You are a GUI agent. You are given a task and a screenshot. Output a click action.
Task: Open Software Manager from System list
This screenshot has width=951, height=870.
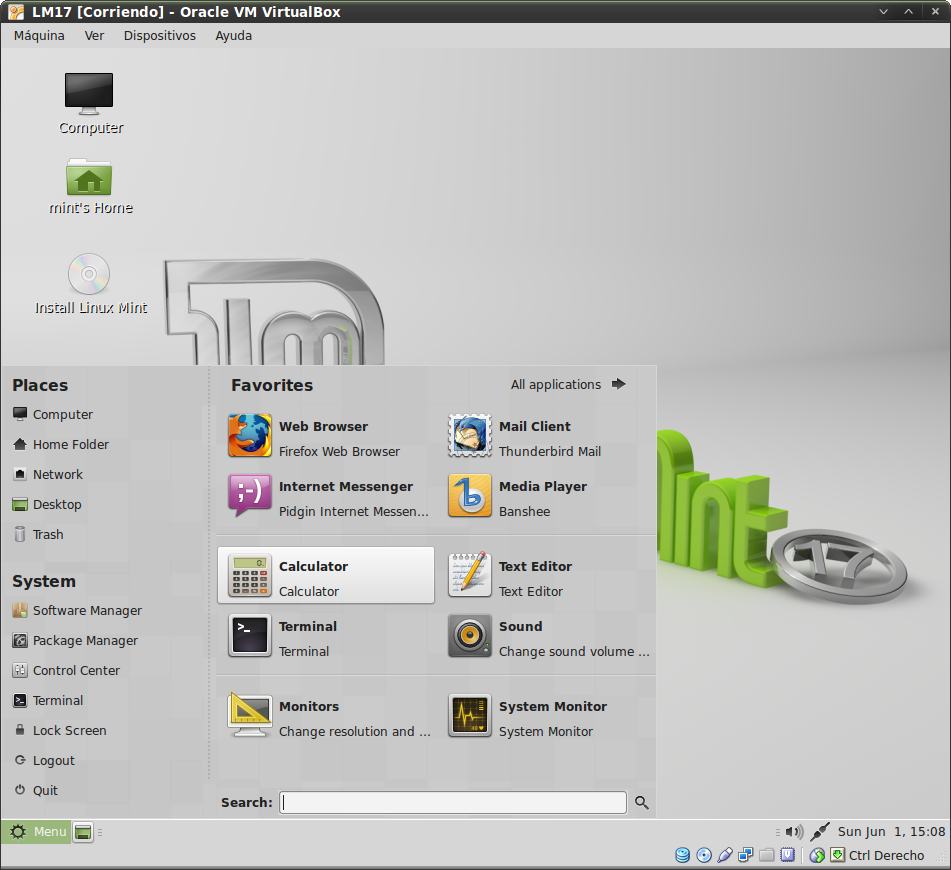pyautogui.click(x=86, y=610)
